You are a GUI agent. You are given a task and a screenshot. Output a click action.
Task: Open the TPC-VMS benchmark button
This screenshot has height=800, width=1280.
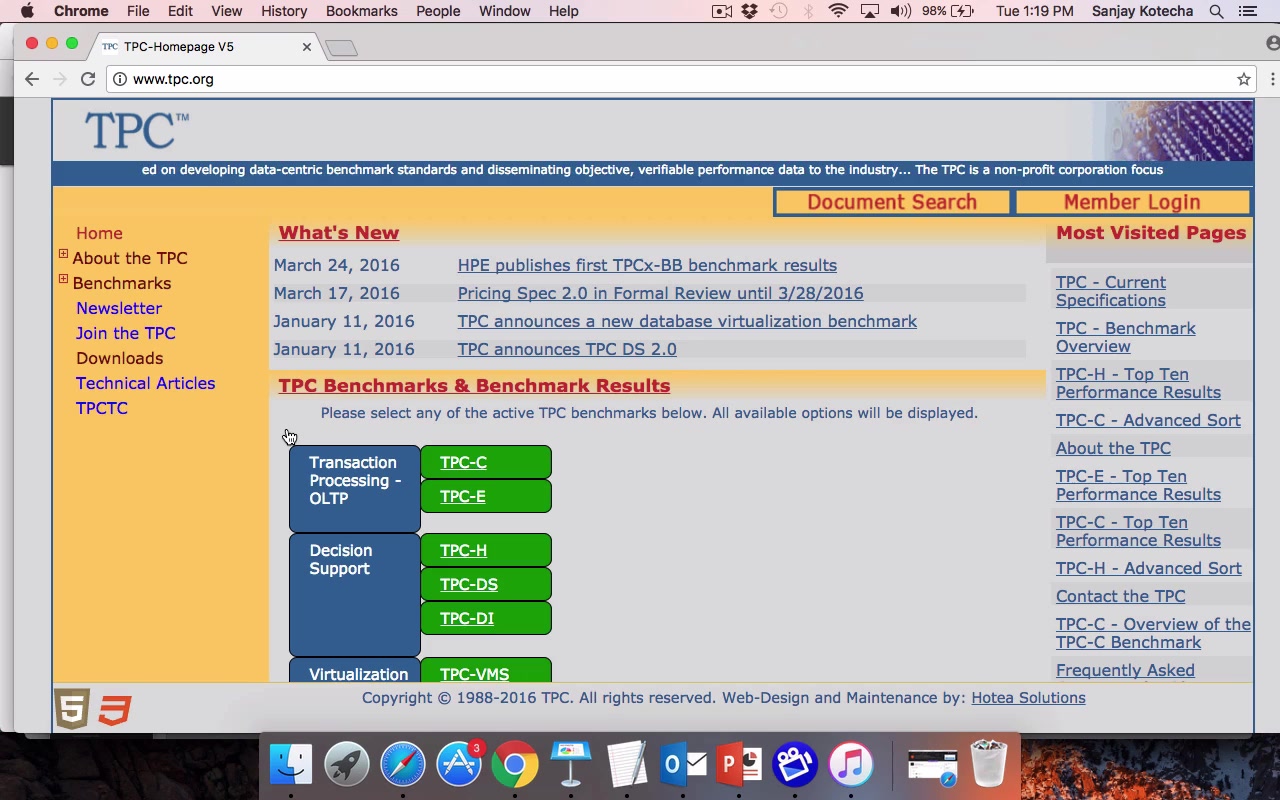(486, 671)
